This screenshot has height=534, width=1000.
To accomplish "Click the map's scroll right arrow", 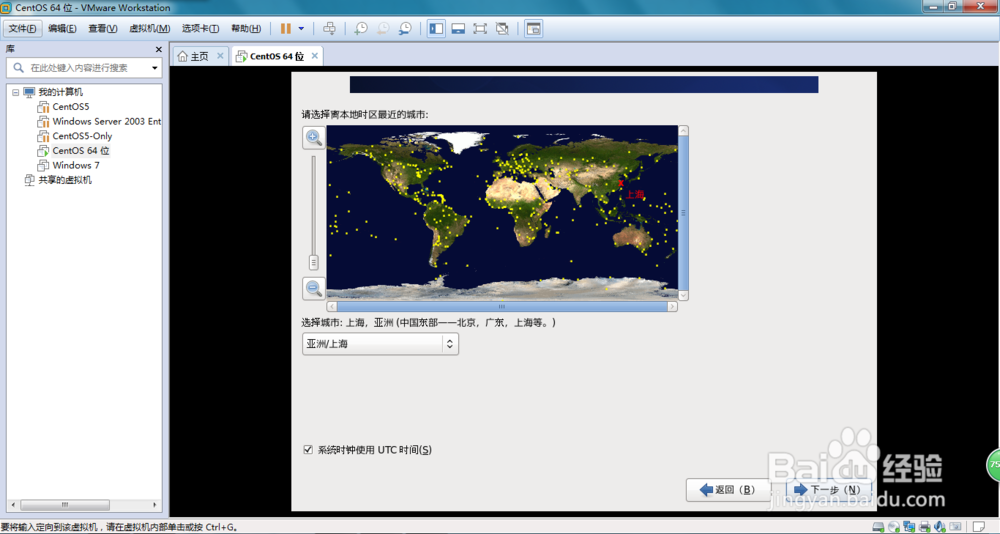I will tap(672, 307).
